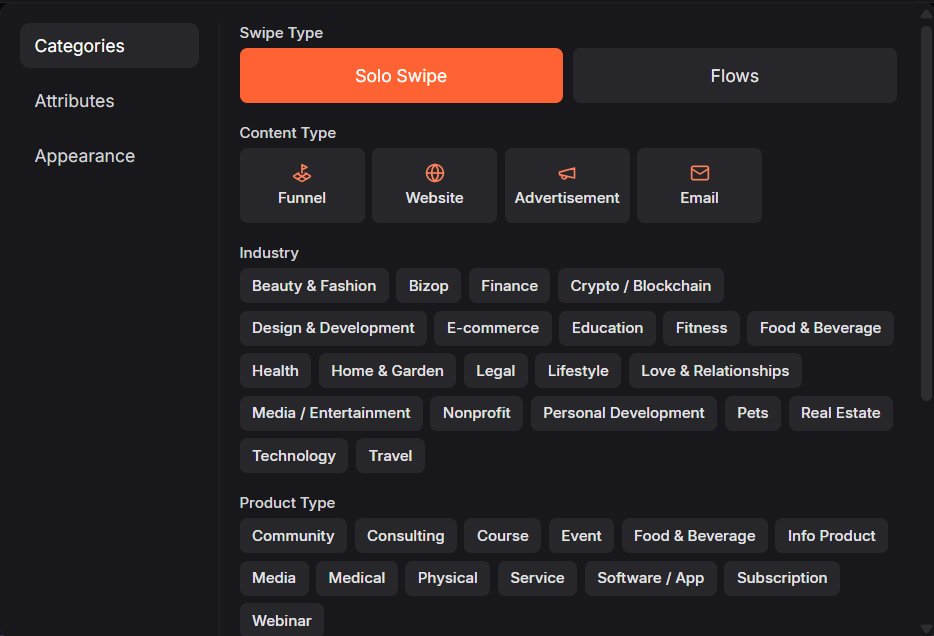Select the Info Product type
This screenshot has height=636, width=934.
(831, 536)
